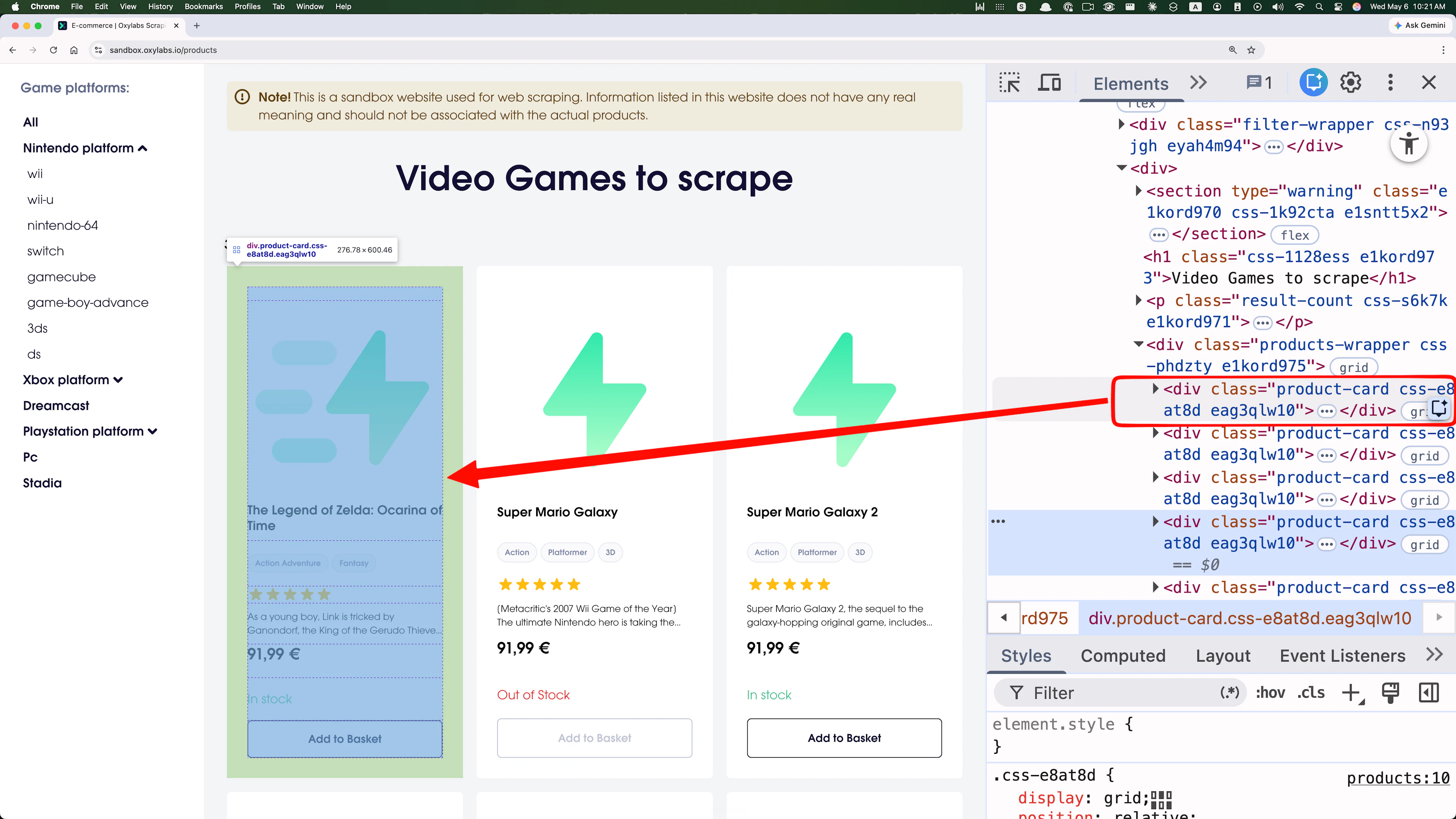Reload the page with the refresh icon
Screen dimensions: 1456x819
(x=53, y=50)
